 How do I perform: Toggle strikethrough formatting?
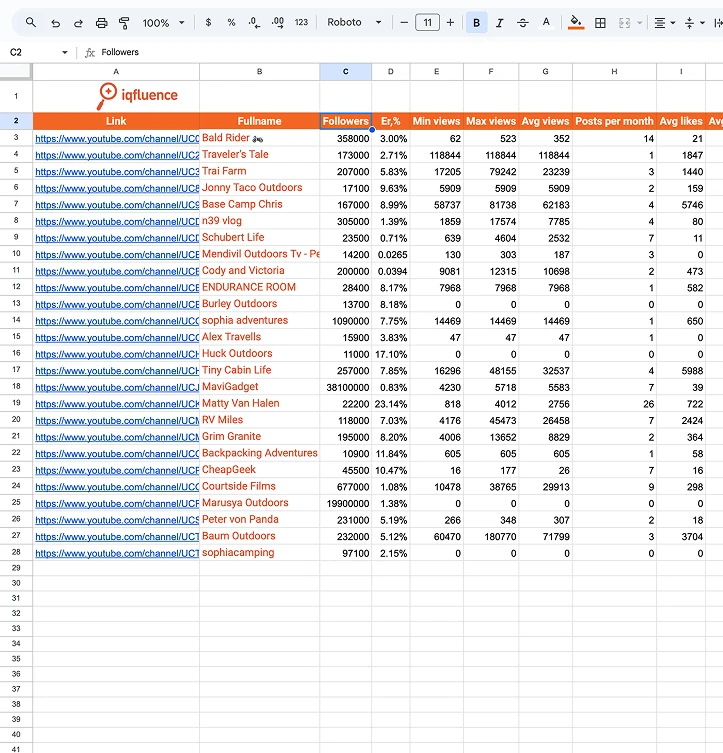click(x=523, y=23)
